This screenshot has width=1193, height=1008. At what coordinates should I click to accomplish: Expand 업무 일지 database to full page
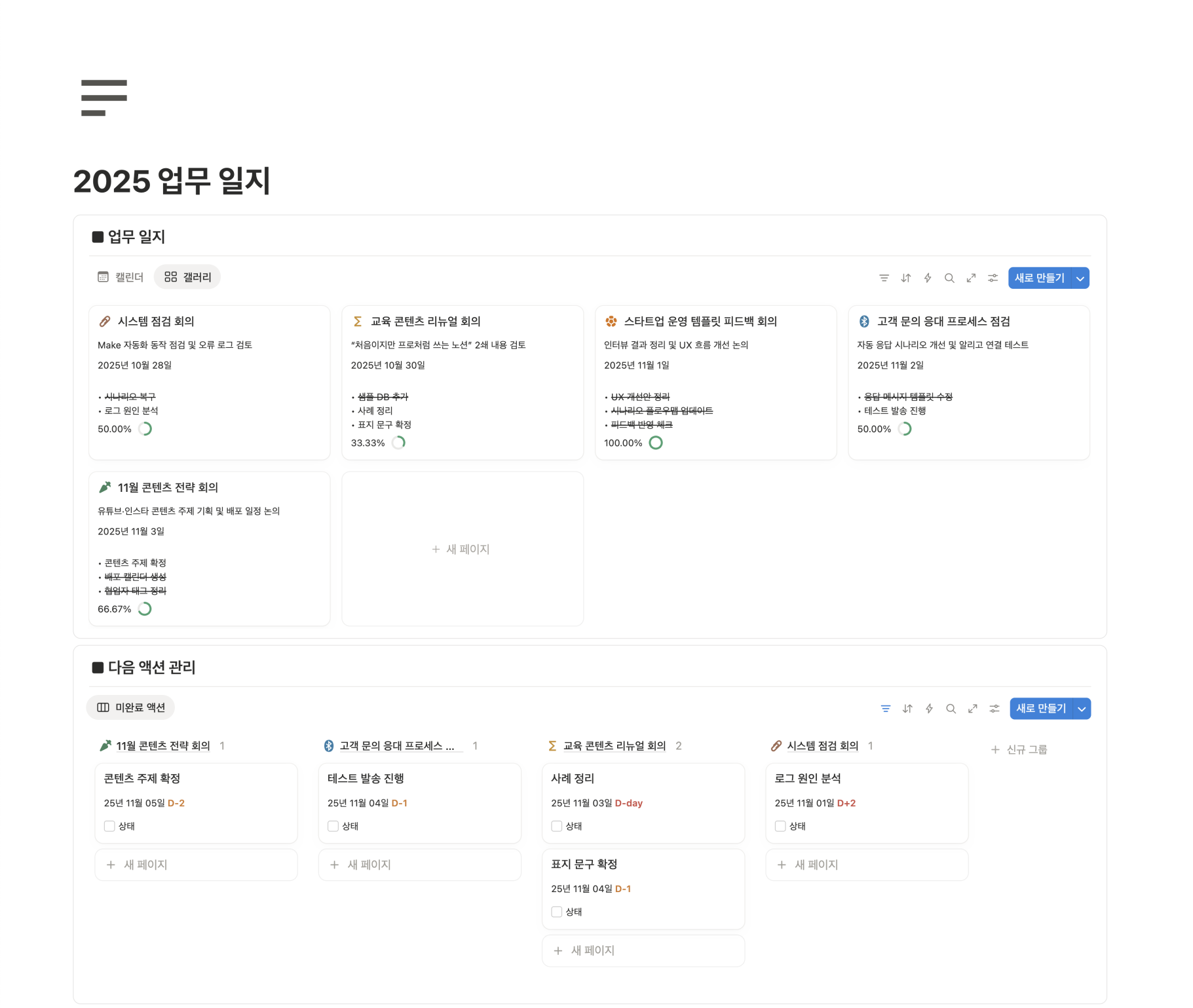(x=971, y=278)
